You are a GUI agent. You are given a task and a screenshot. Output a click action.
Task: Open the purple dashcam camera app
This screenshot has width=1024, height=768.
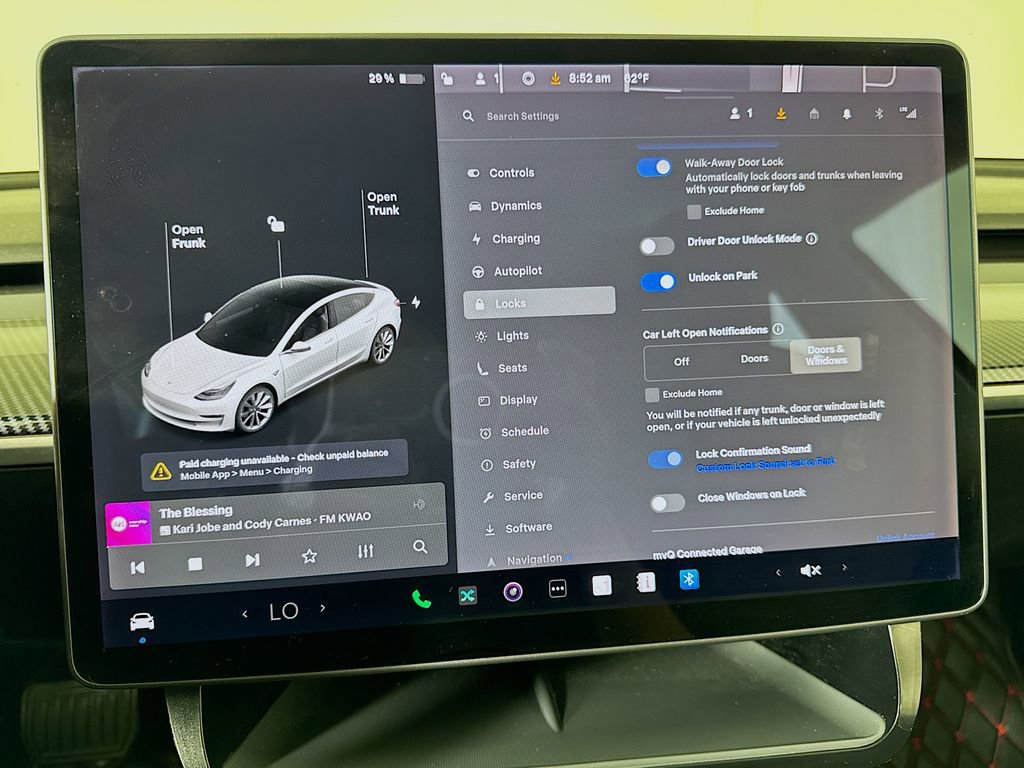(x=513, y=592)
